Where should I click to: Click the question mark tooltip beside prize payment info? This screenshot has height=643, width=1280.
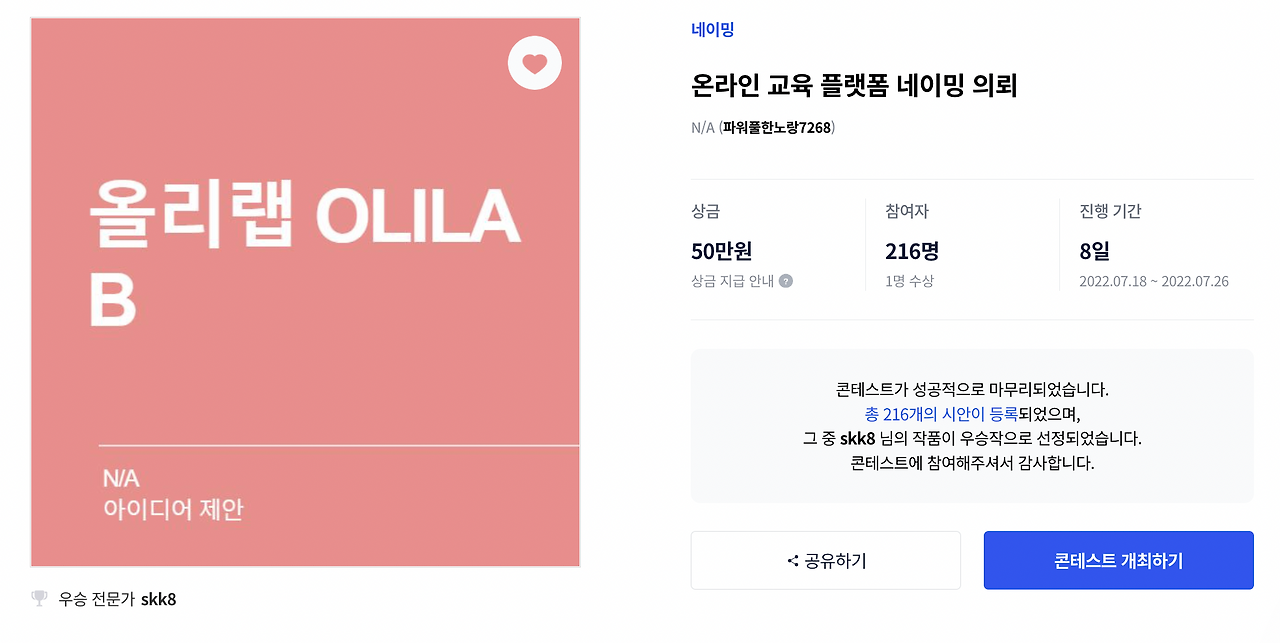(786, 281)
